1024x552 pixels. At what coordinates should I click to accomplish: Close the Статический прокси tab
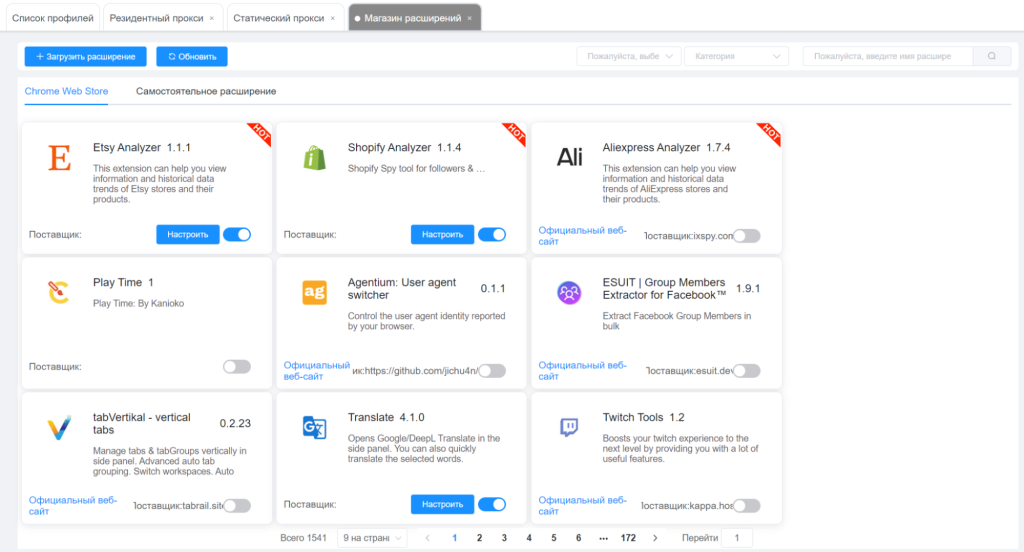point(332,18)
